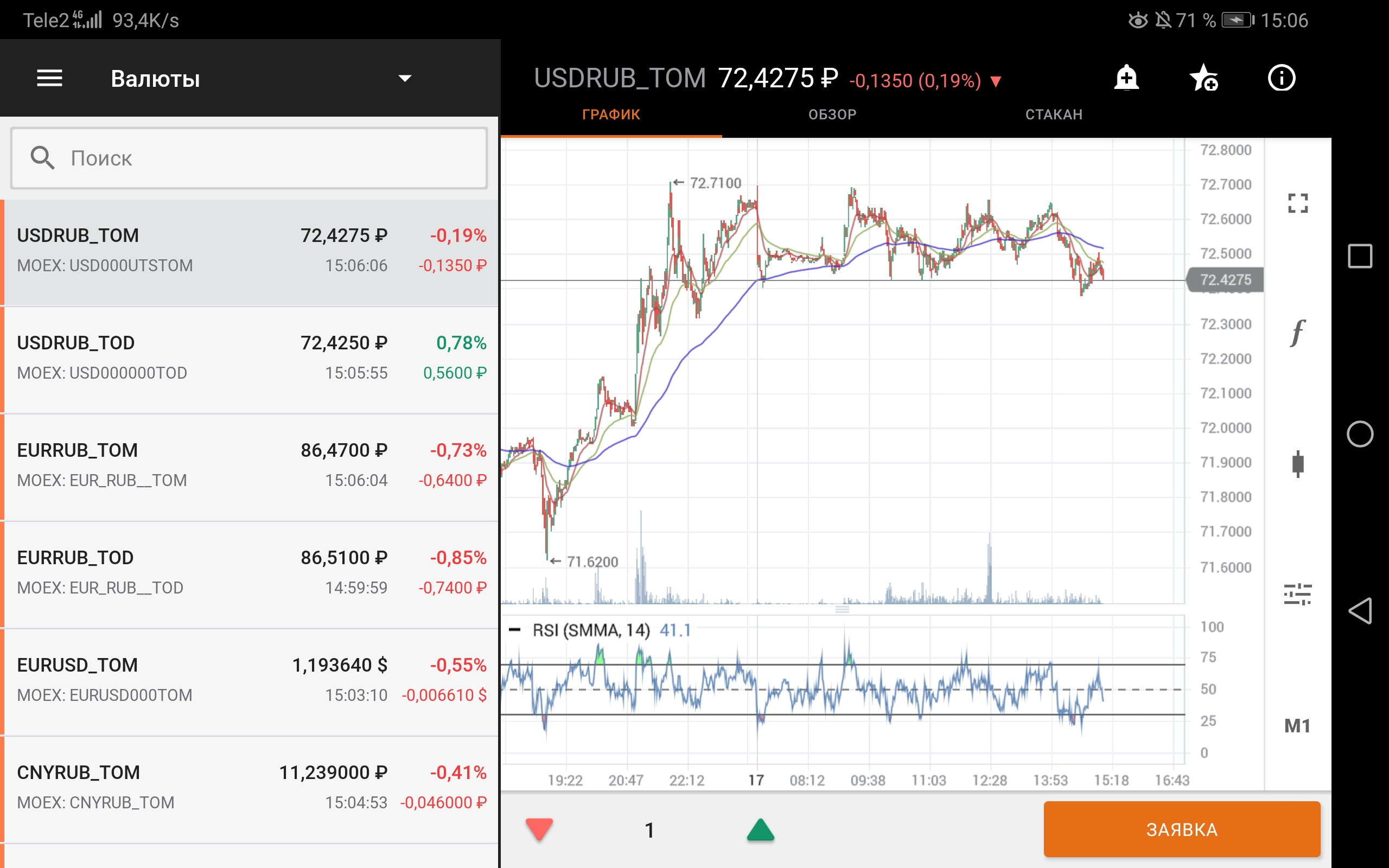The image size is (1389, 868).
Task: Tap the 72.7100 high marker on chart
Action: point(708,183)
